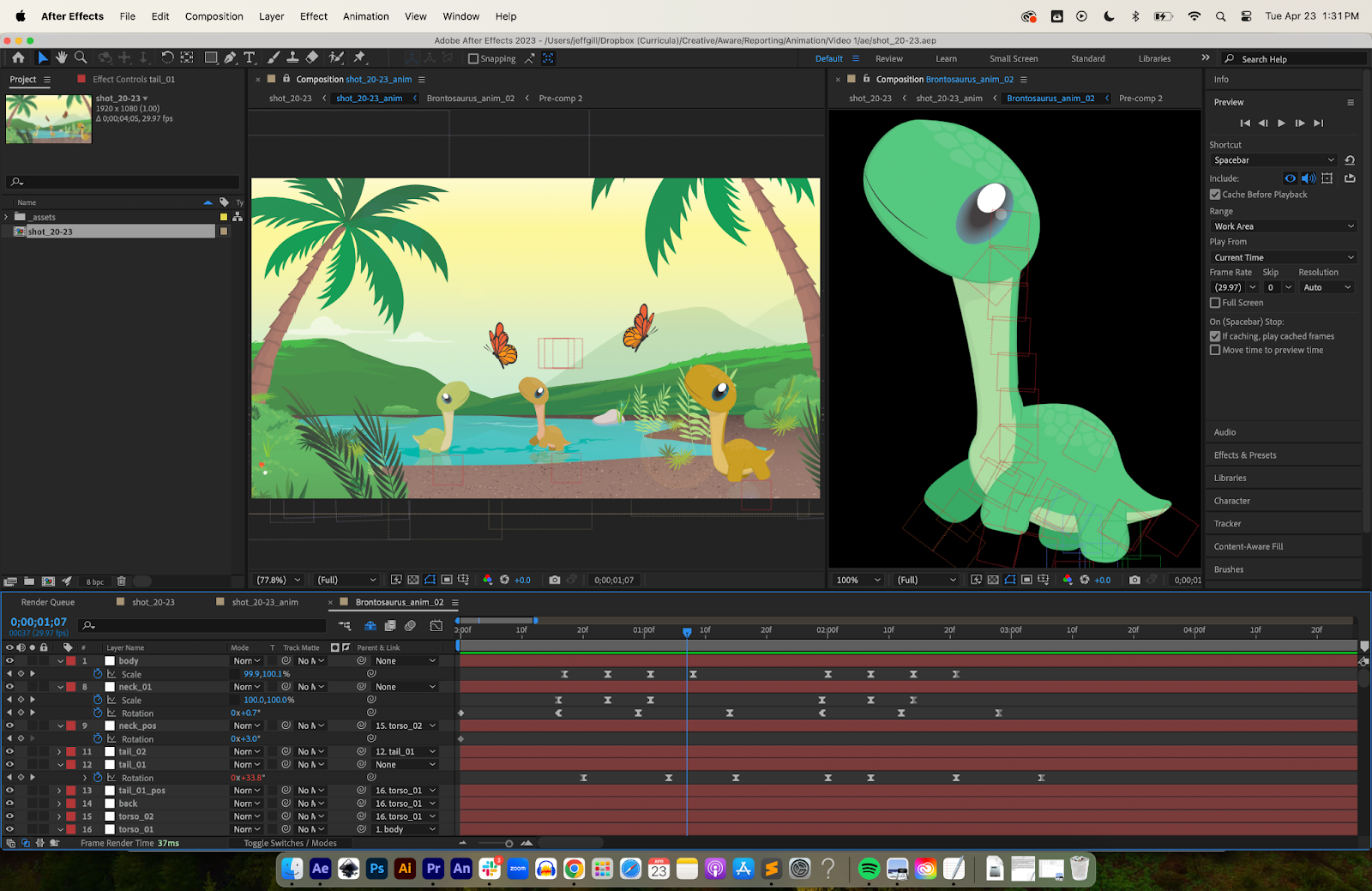
Task: Open parent dropdown for the back layer
Action: click(x=406, y=804)
